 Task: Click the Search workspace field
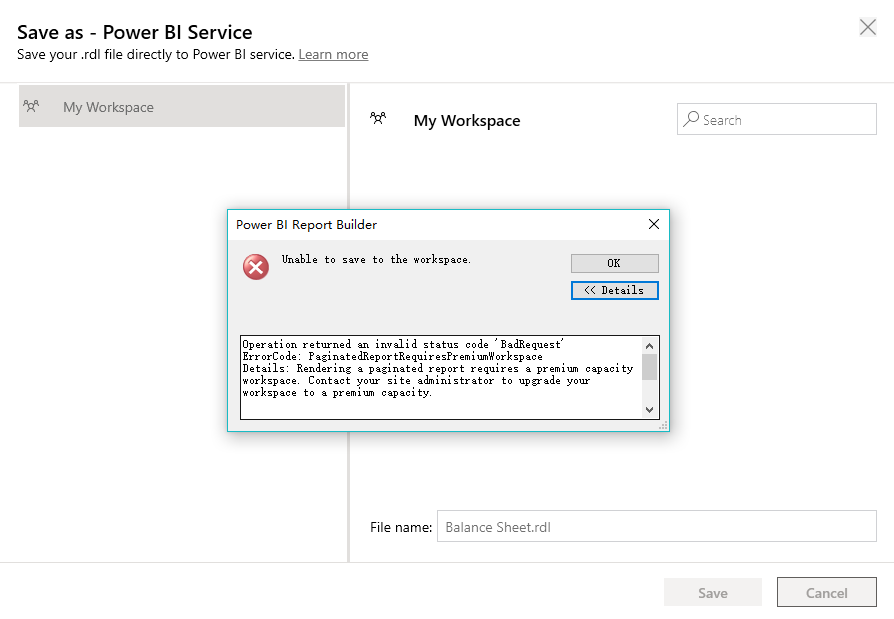pos(777,119)
